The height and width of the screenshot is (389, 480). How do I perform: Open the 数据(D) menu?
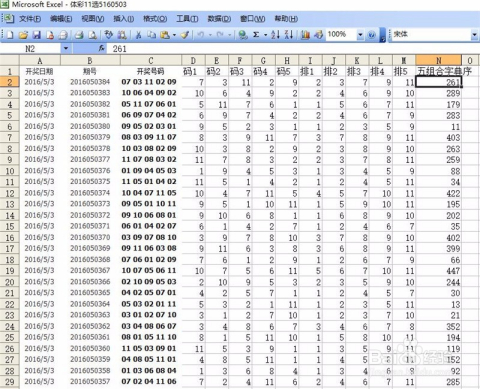219,19
